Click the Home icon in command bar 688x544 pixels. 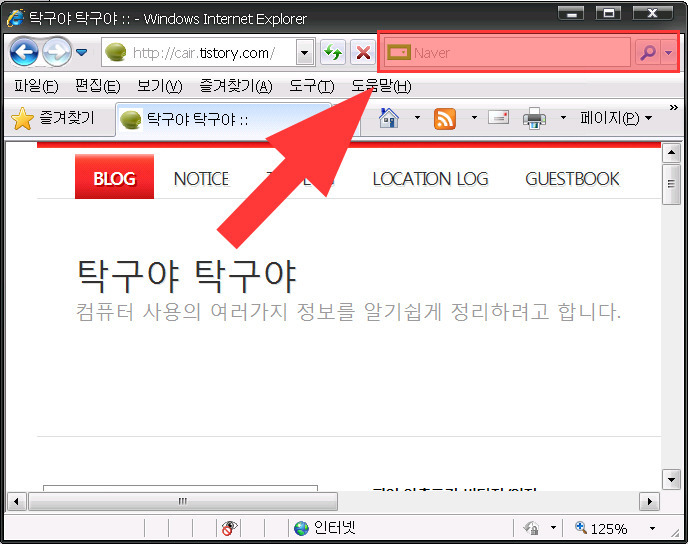[x=389, y=118]
